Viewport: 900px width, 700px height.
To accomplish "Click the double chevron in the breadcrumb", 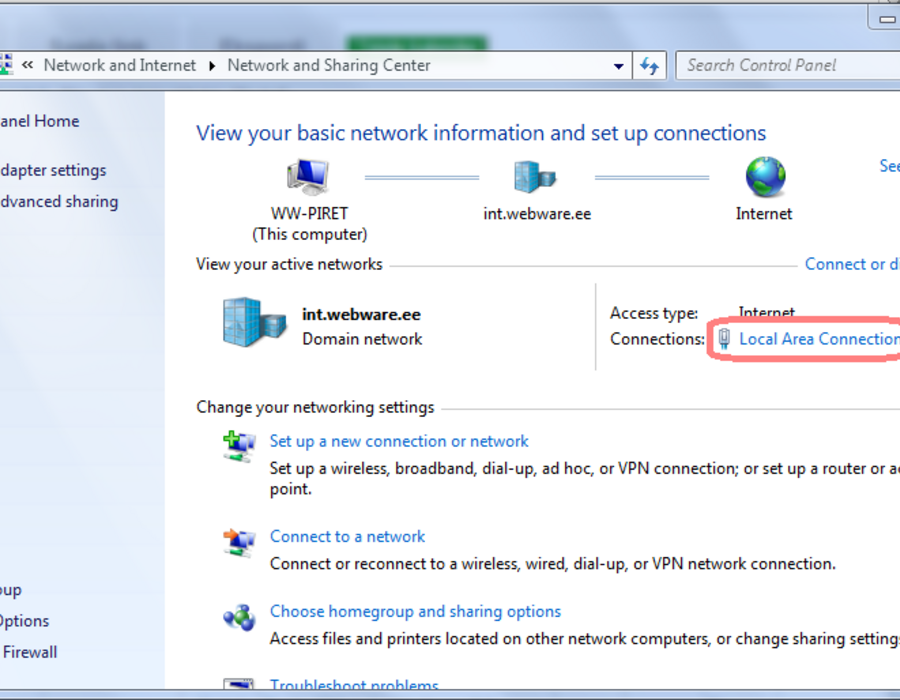I will click(27, 65).
